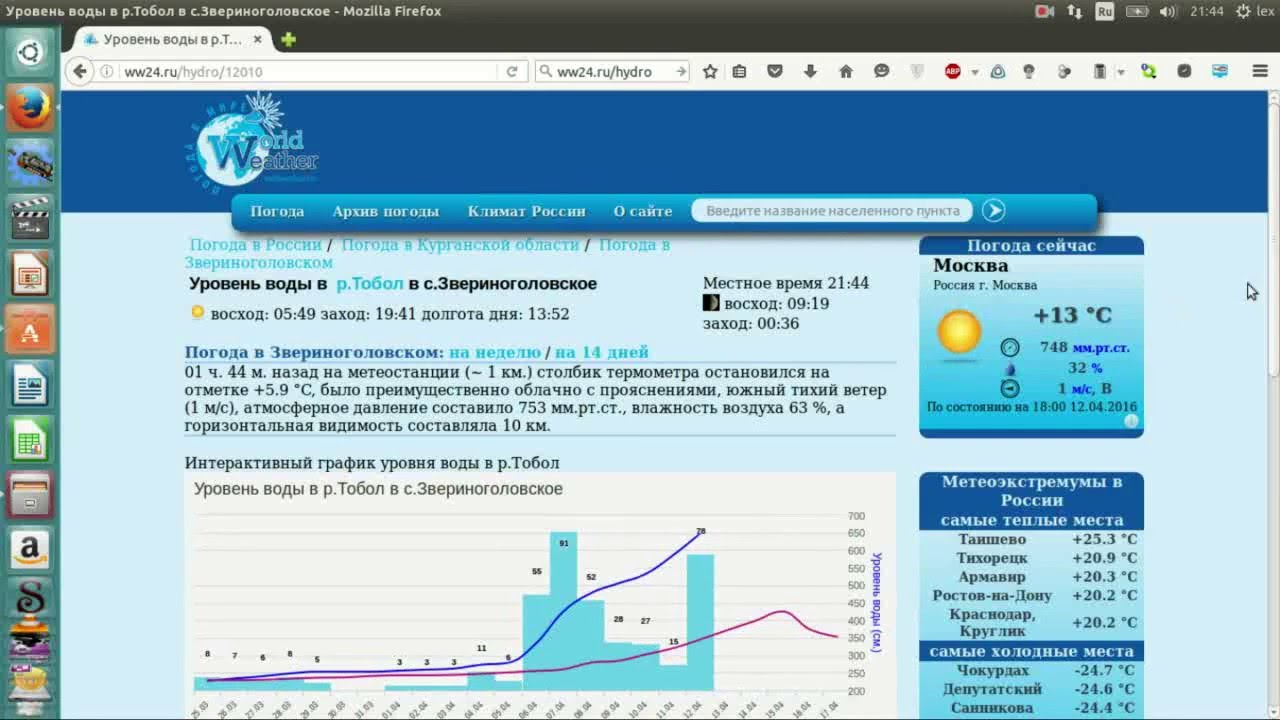Open the 'Архив погоды' menu item
Image resolution: width=1280 pixels, height=720 pixels.
386,211
